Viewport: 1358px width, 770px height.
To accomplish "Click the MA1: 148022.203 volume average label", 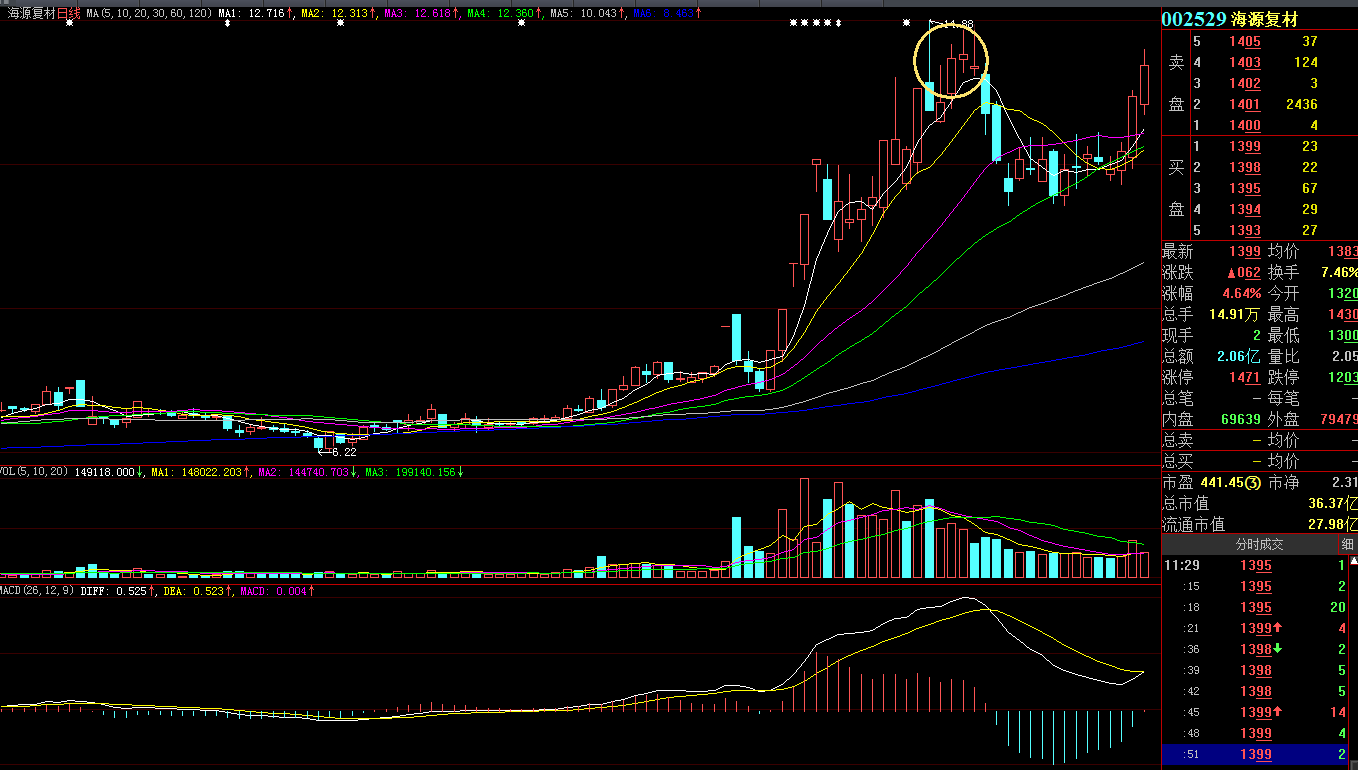I will (199, 471).
